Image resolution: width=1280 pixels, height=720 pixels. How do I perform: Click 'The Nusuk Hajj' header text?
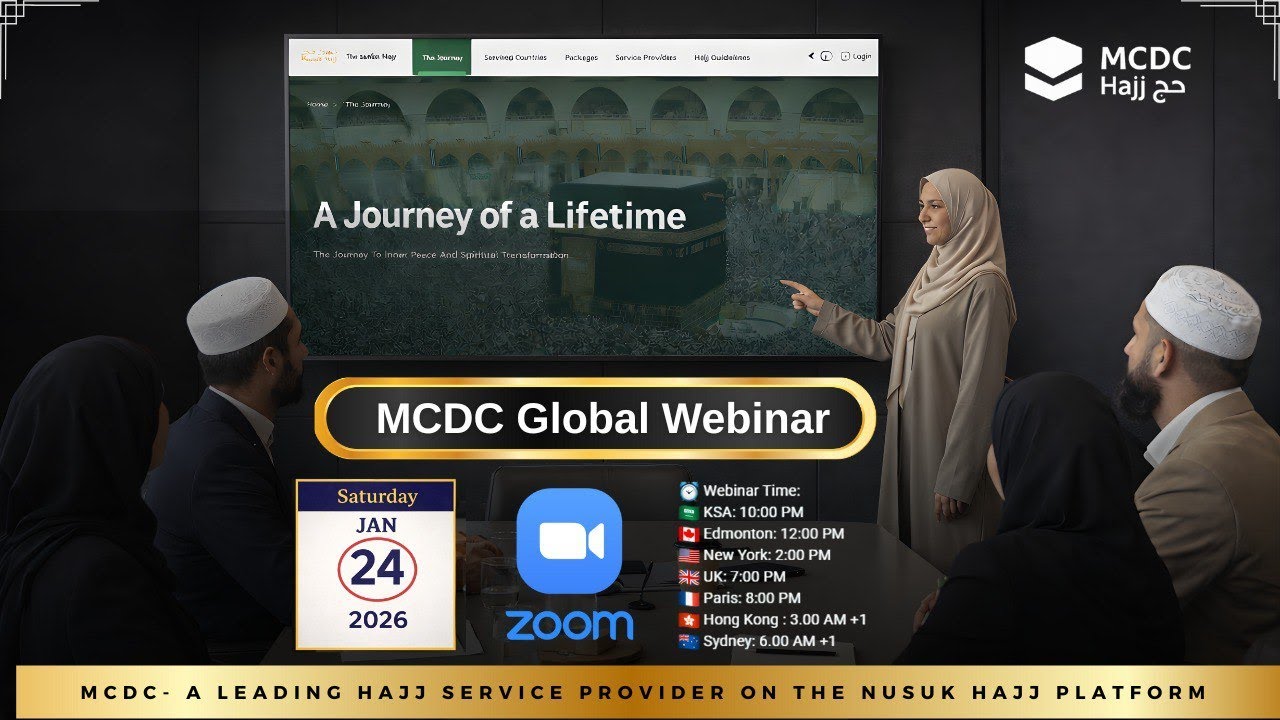371,57
